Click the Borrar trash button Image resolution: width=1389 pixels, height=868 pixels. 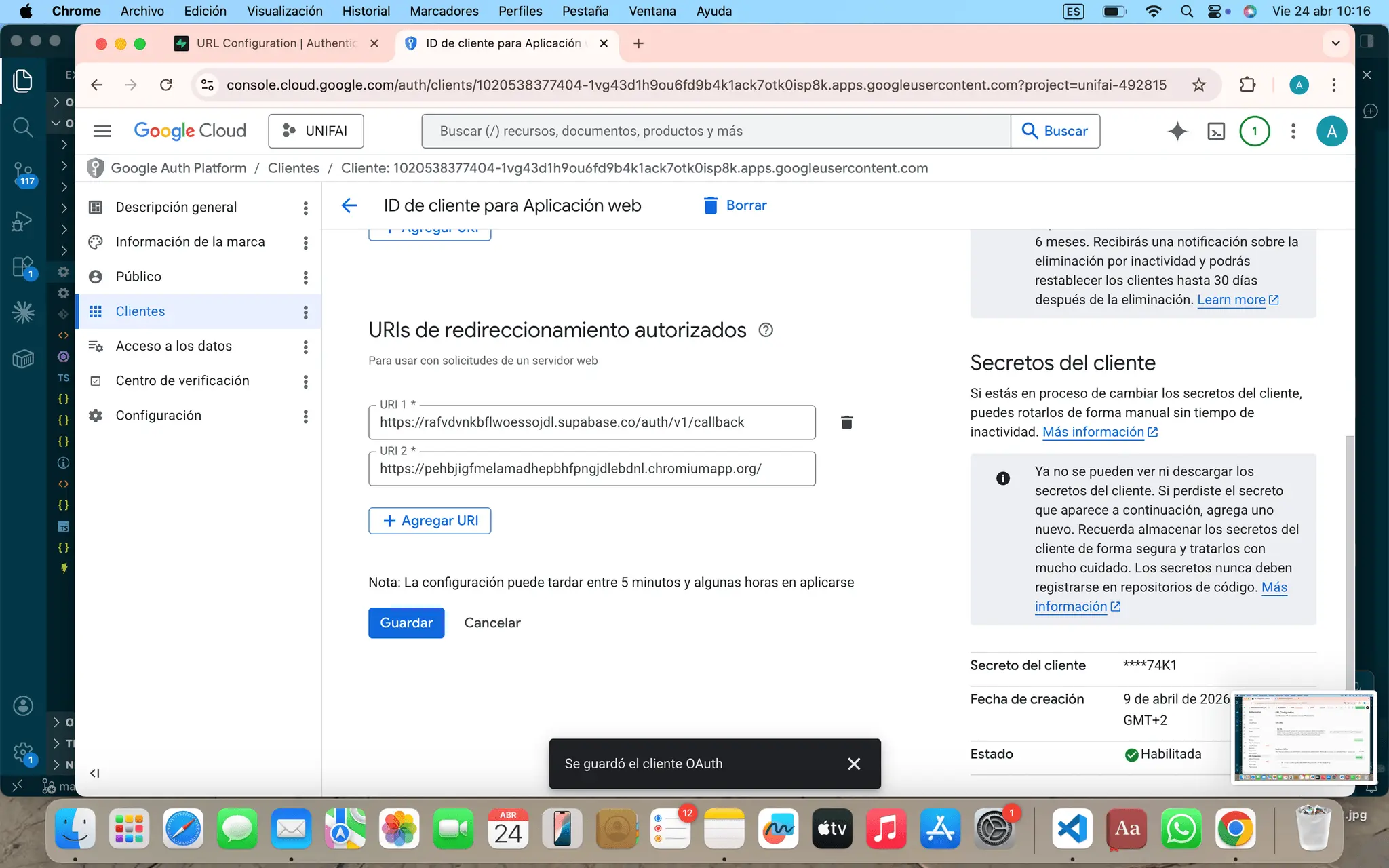coord(735,205)
